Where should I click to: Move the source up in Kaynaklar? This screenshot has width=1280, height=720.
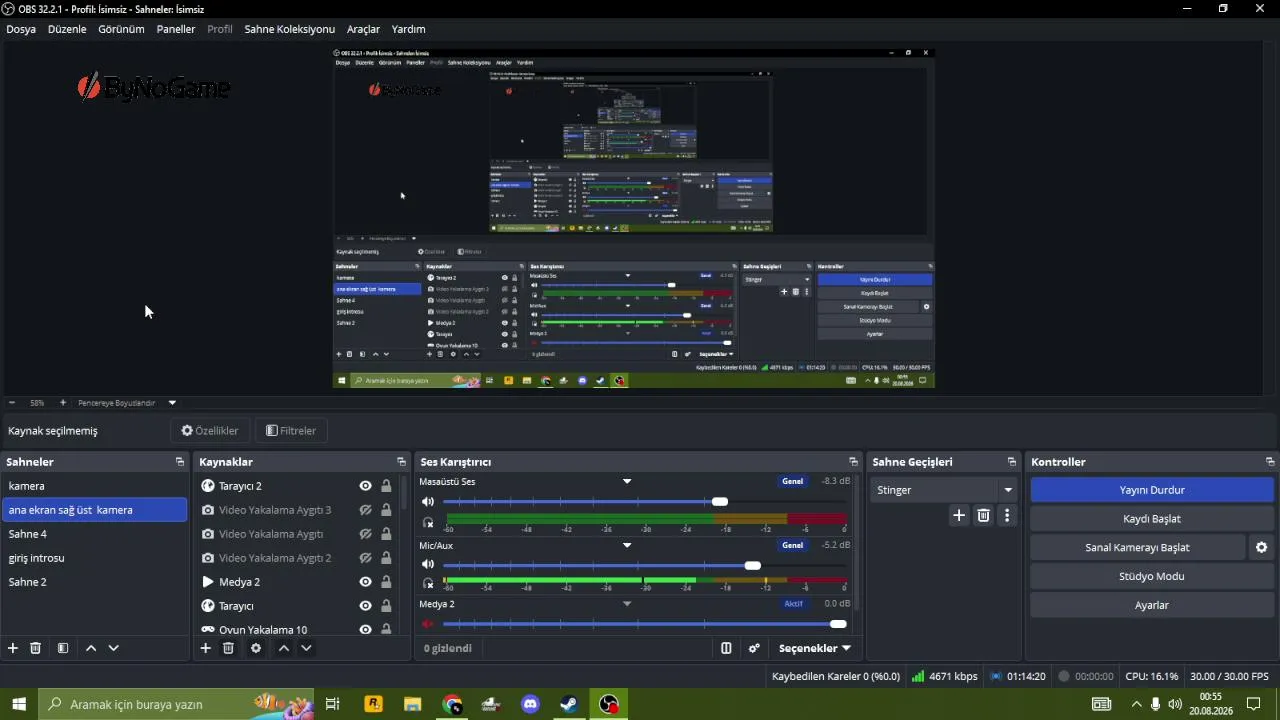(284, 648)
